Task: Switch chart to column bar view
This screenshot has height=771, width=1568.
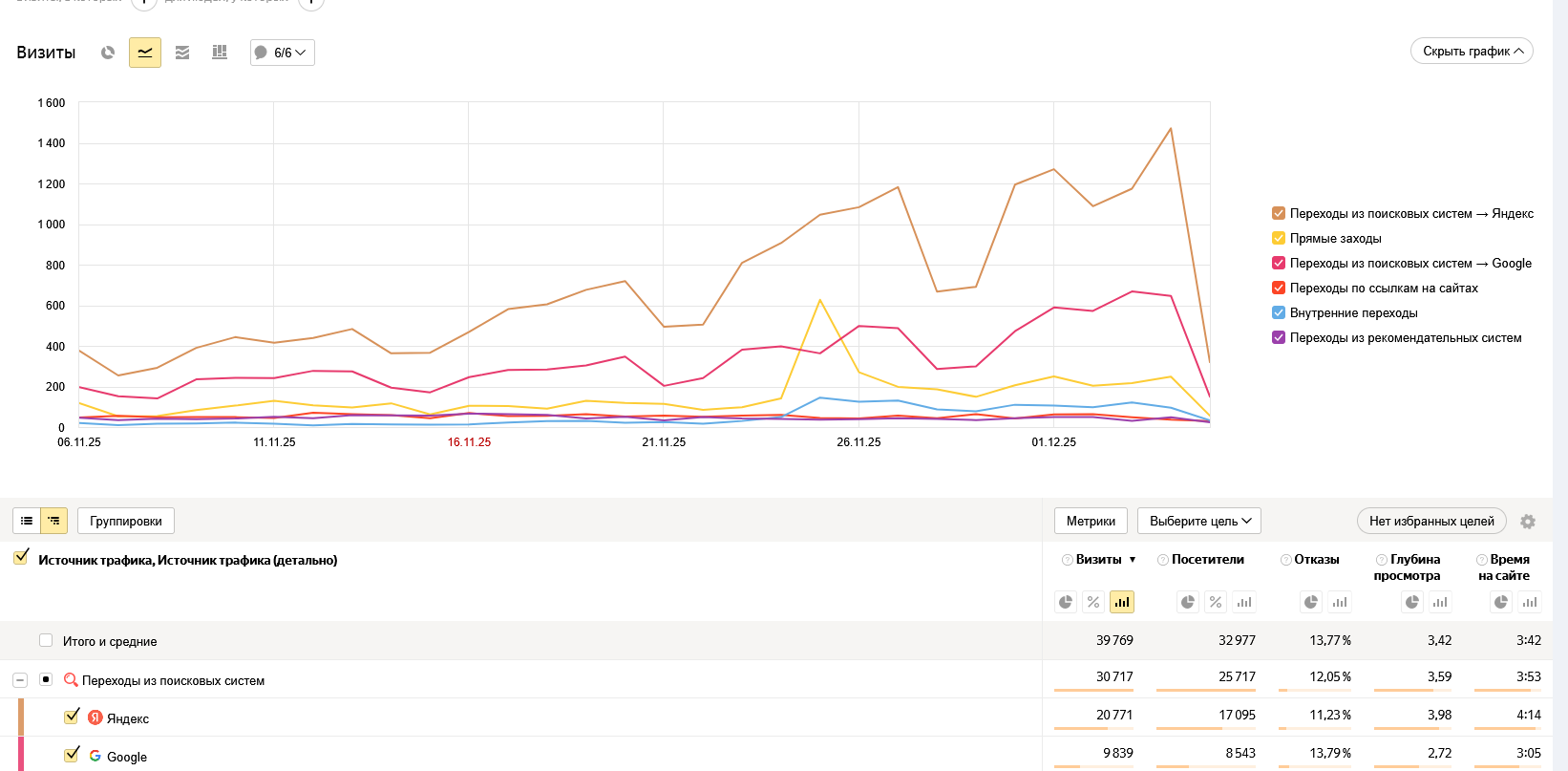Action: (220, 53)
